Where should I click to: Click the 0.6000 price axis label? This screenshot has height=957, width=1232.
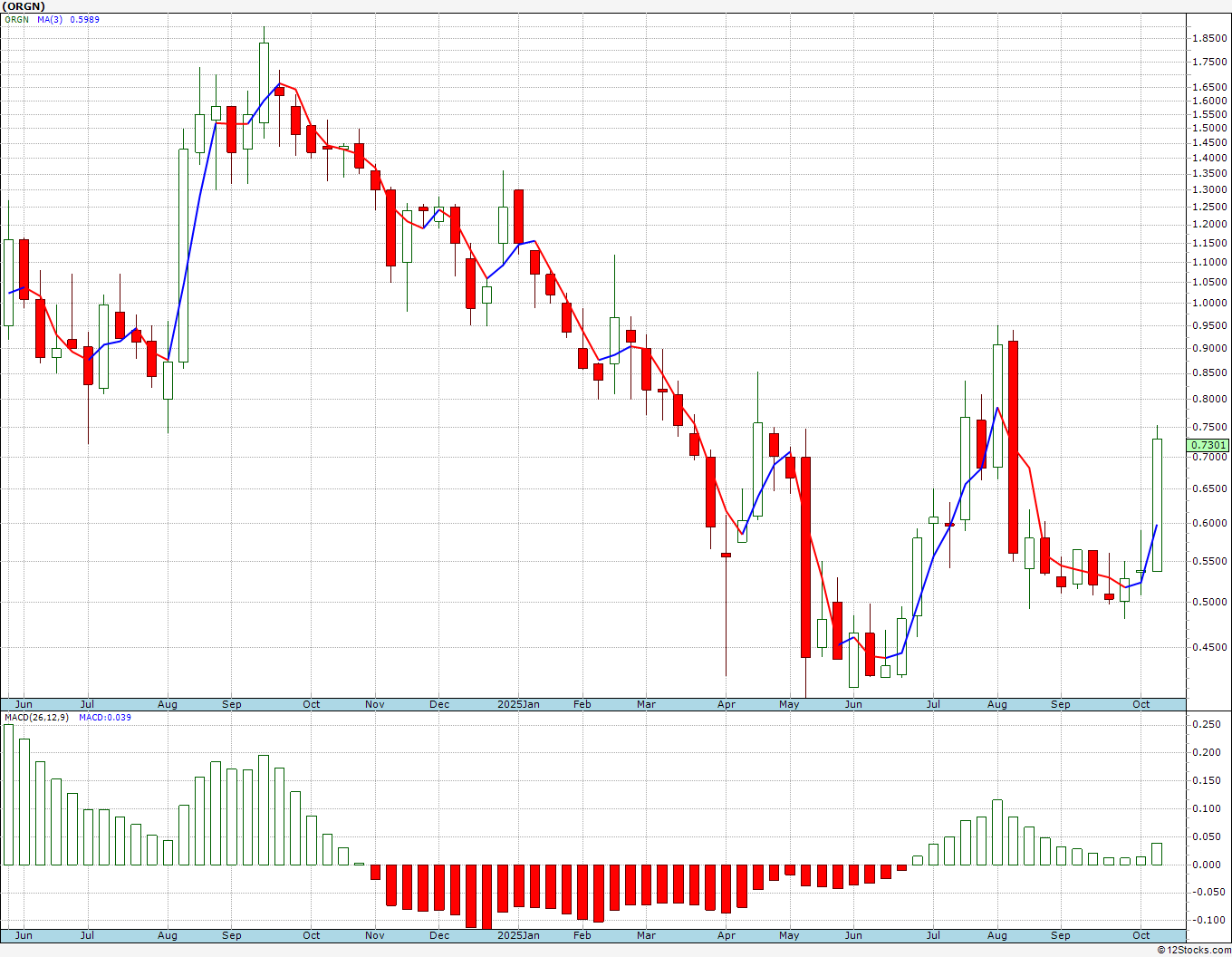pos(1210,523)
